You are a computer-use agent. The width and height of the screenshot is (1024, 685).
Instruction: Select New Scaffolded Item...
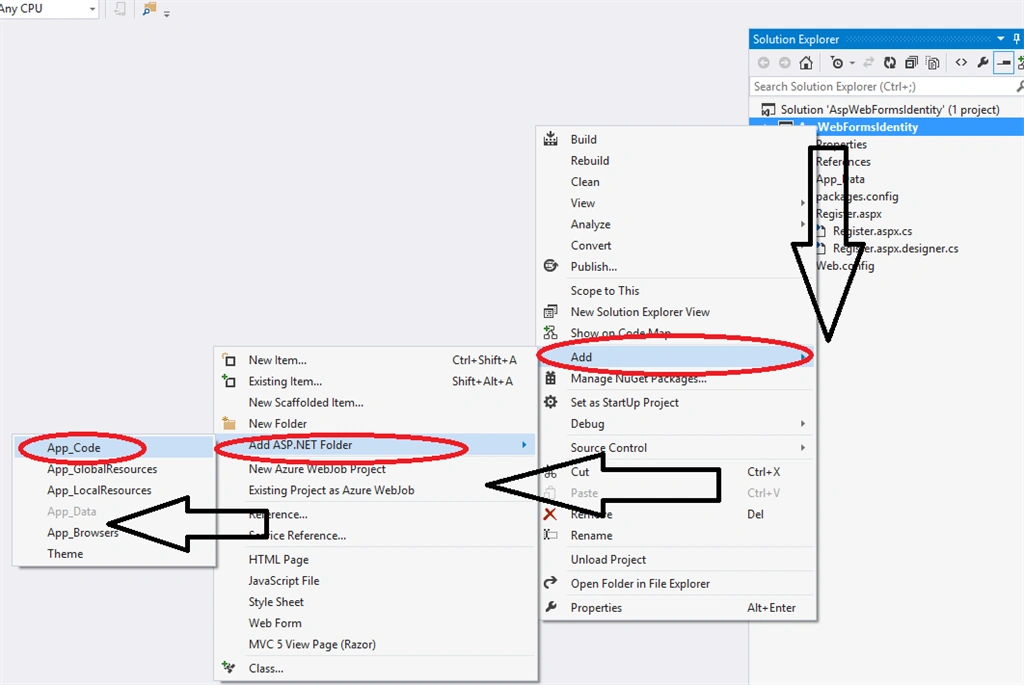coord(376,402)
